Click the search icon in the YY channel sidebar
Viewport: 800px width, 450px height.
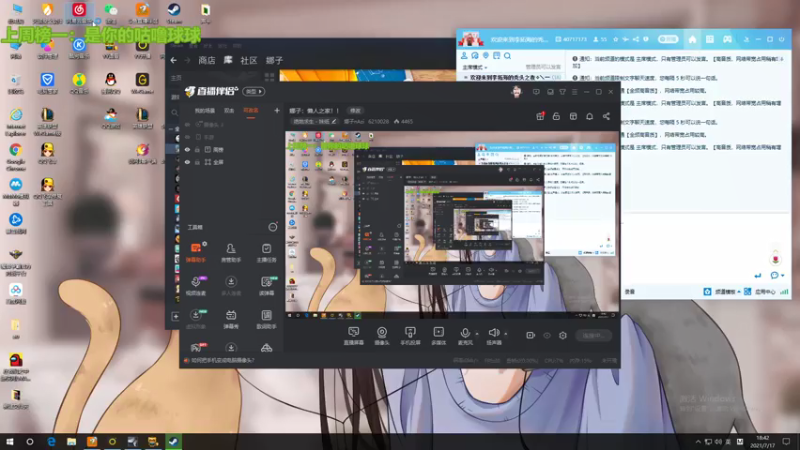pyautogui.click(x=507, y=56)
